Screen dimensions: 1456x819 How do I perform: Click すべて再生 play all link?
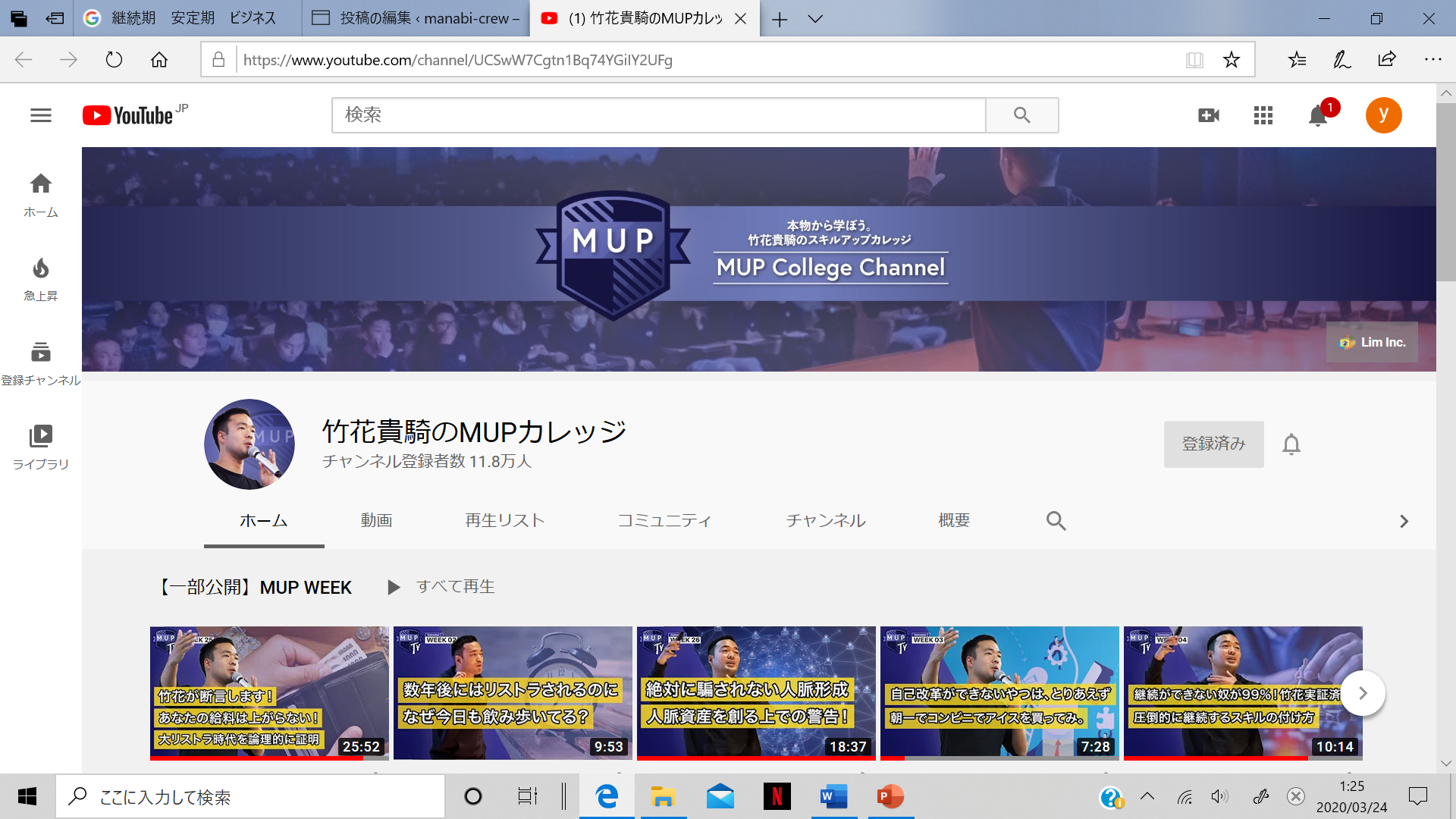click(x=441, y=587)
